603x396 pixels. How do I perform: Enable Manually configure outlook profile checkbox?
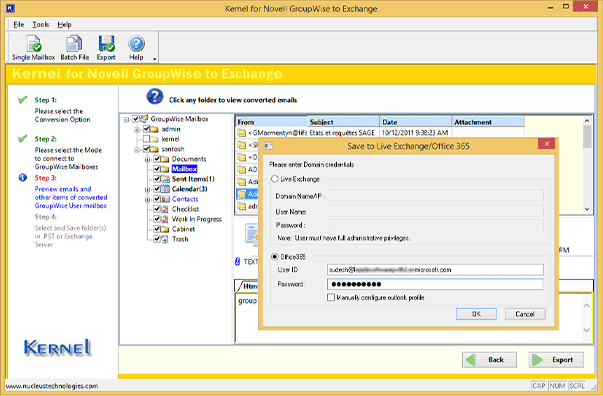331,297
